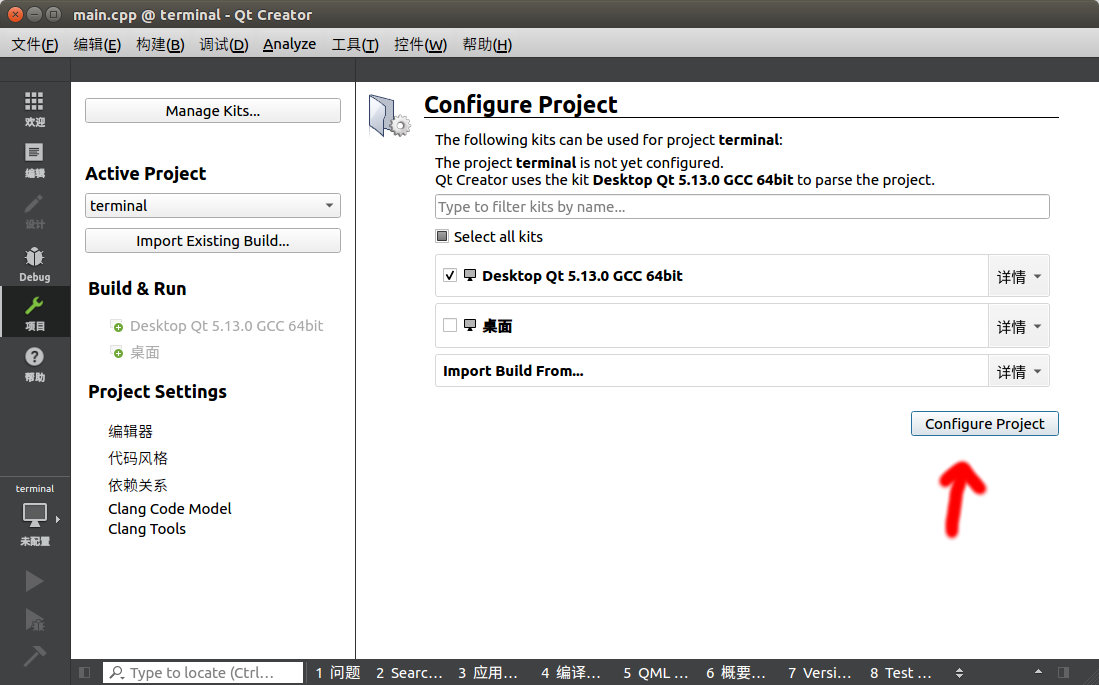
Task: Click the output pane up arrow icon
Action: 1038,672
